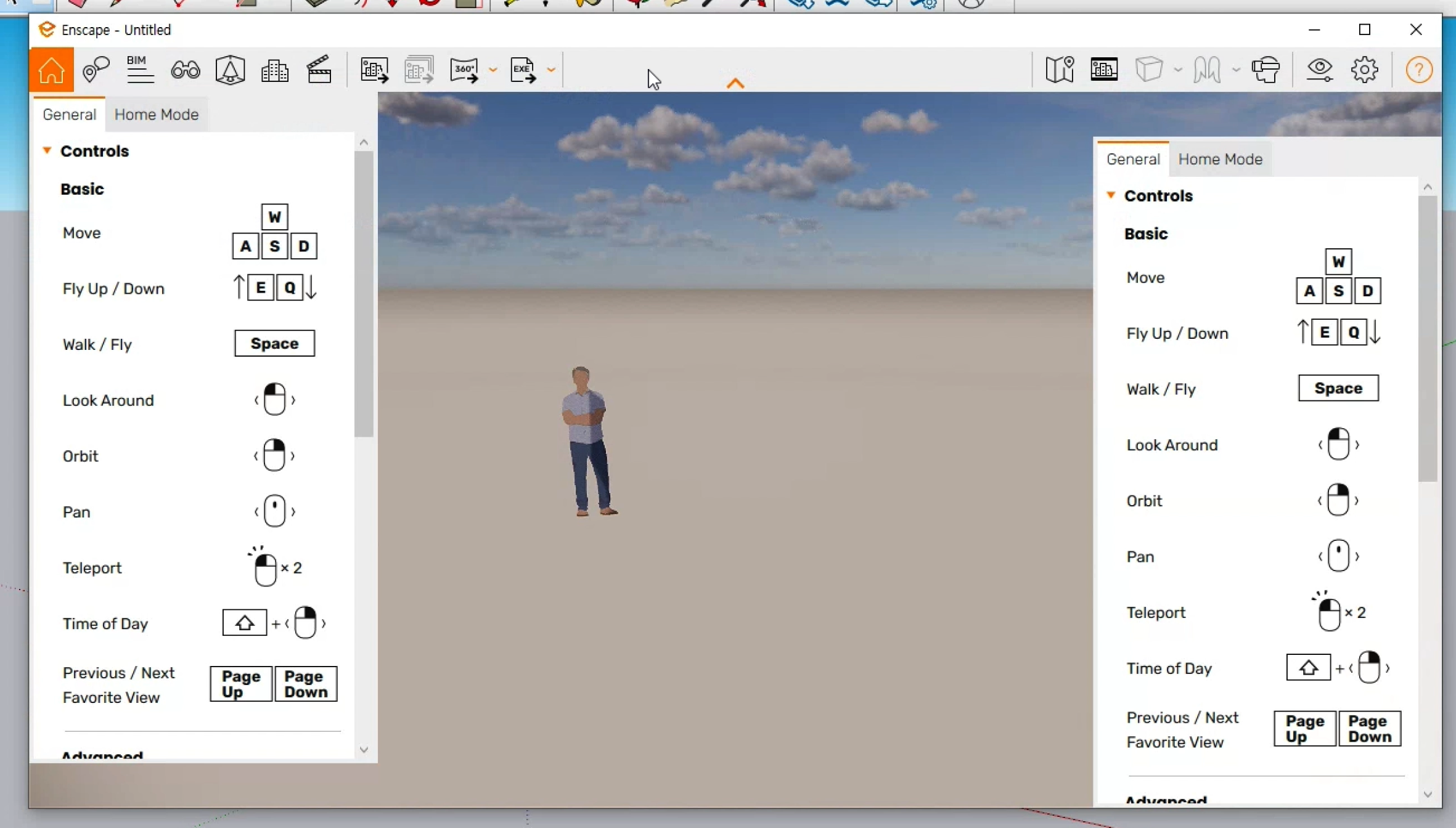Toggle the Home panel button off
1456x828 pixels.
pos(51,70)
